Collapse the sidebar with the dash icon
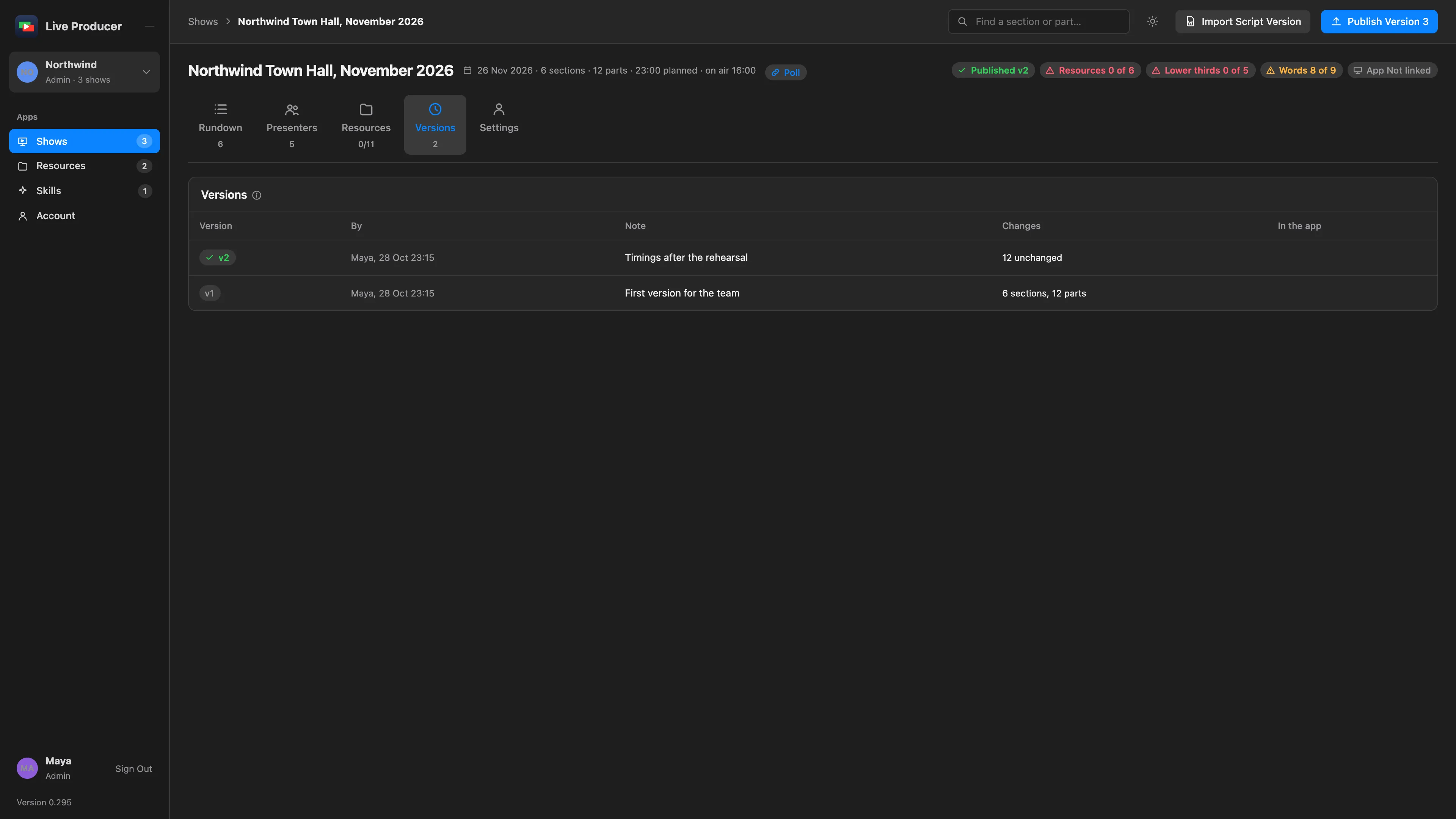This screenshot has width=1456, height=819. click(149, 26)
